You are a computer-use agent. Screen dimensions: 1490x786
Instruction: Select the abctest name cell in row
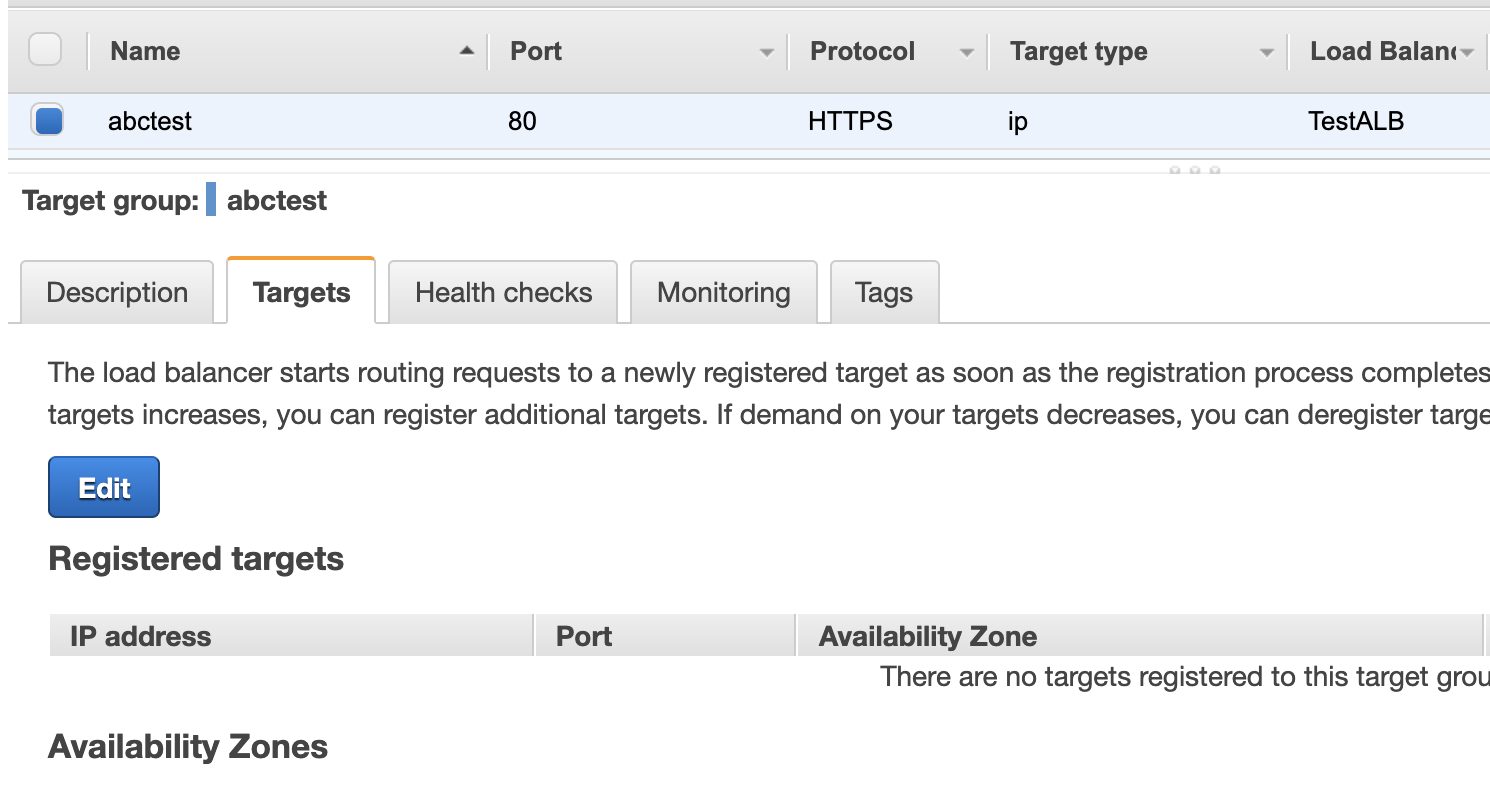point(150,122)
